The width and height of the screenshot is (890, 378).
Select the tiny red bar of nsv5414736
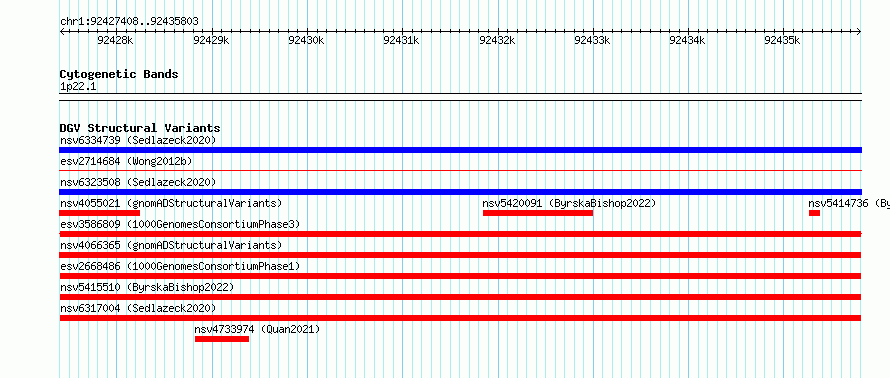tap(815, 213)
